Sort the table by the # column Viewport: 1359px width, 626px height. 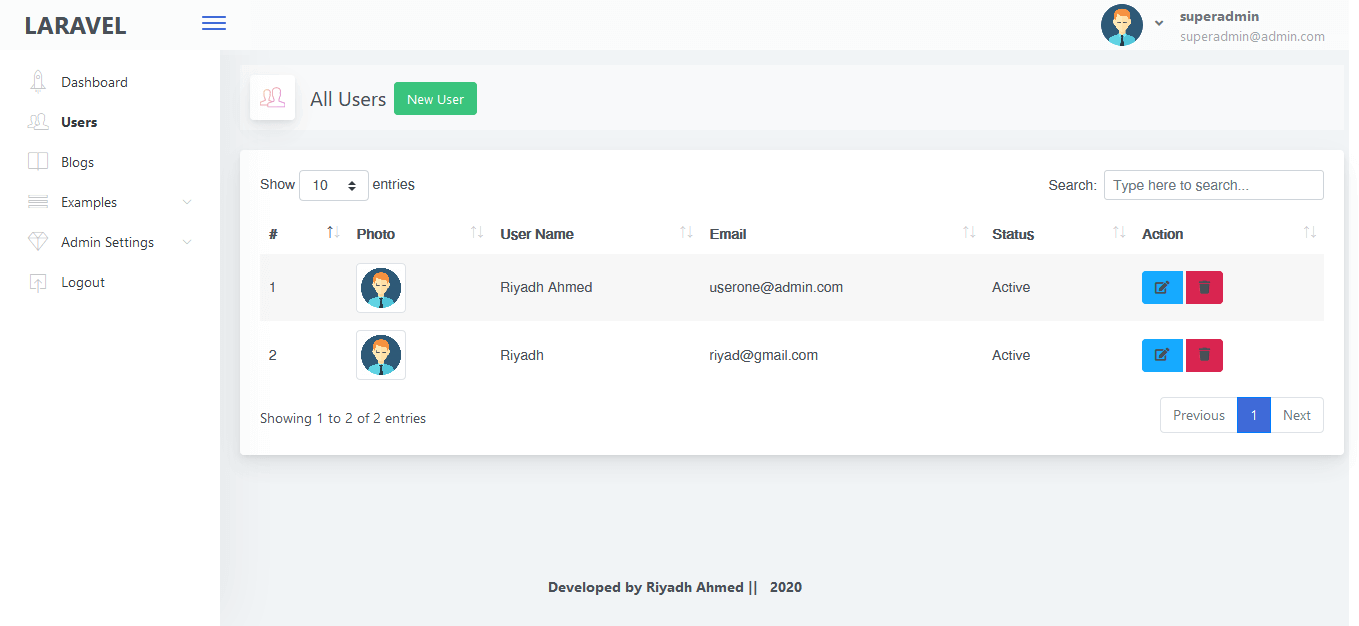[303, 234]
